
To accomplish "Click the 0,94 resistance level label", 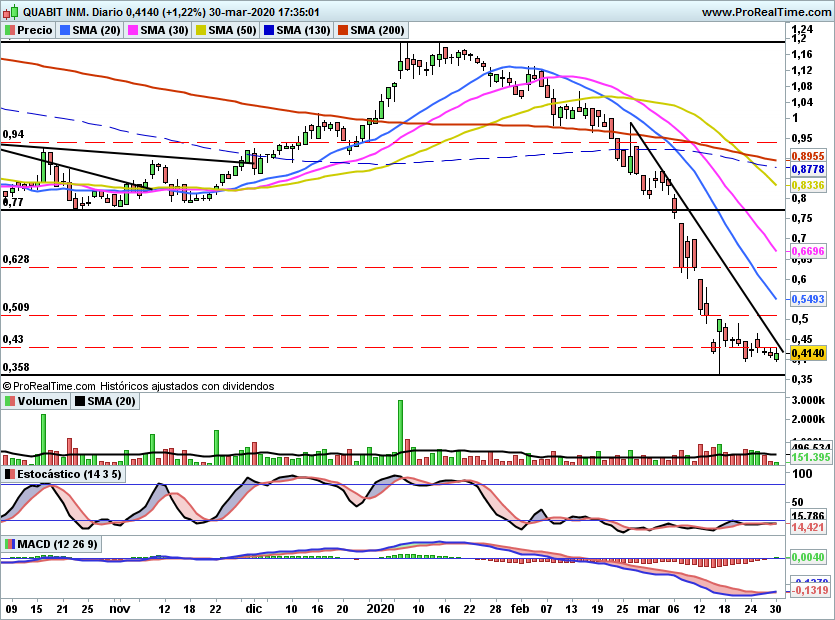I will pyautogui.click(x=14, y=134).
